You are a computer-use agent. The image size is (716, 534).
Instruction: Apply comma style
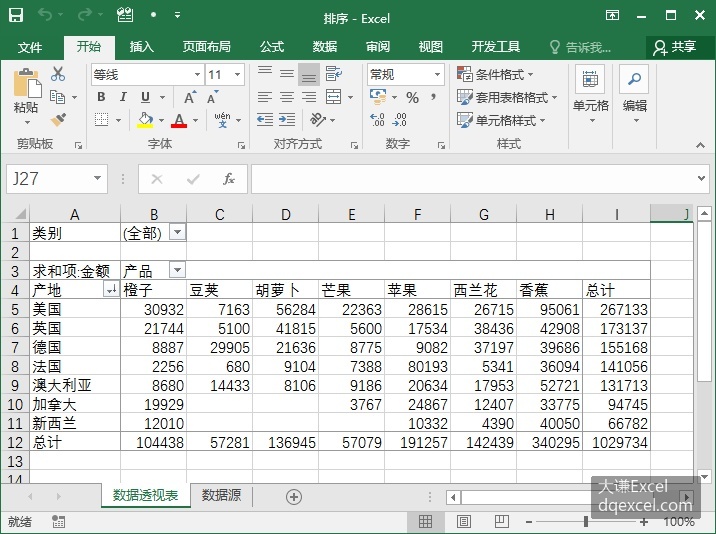click(433, 97)
